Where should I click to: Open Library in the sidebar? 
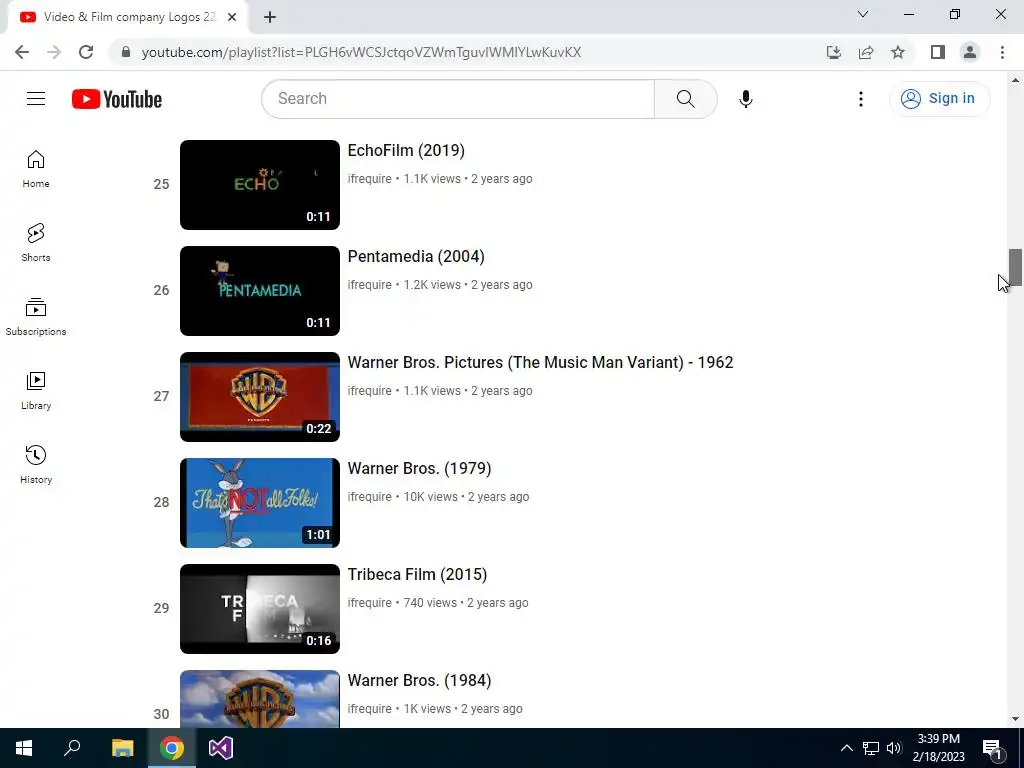(x=36, y=391)
